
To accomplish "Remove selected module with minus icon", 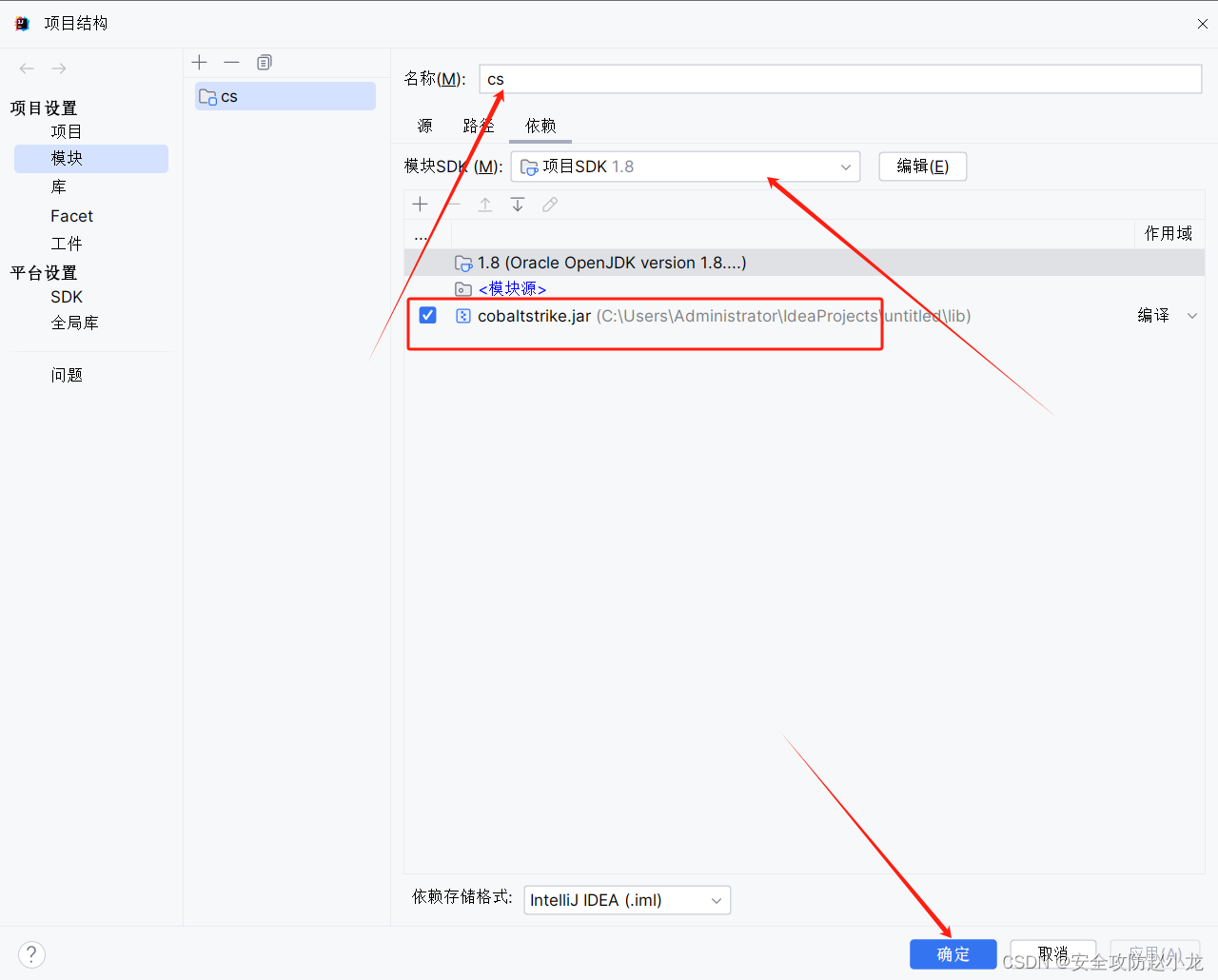I will [231, 63].
